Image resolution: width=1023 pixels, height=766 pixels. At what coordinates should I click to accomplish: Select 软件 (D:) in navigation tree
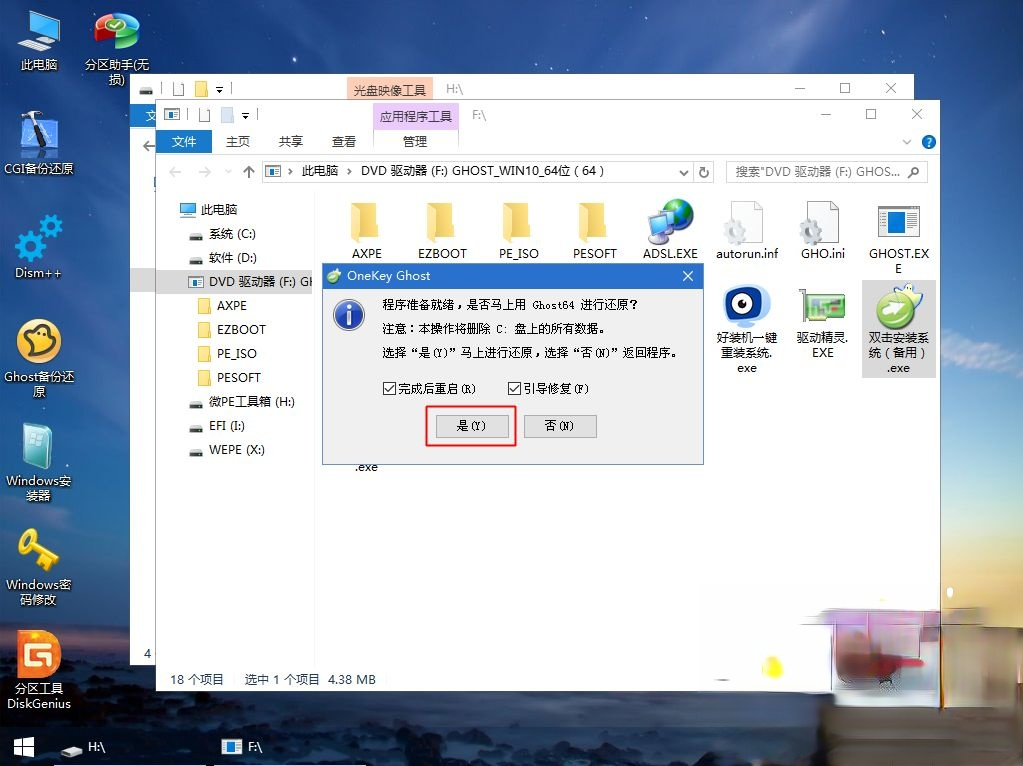tap(223, 258)
